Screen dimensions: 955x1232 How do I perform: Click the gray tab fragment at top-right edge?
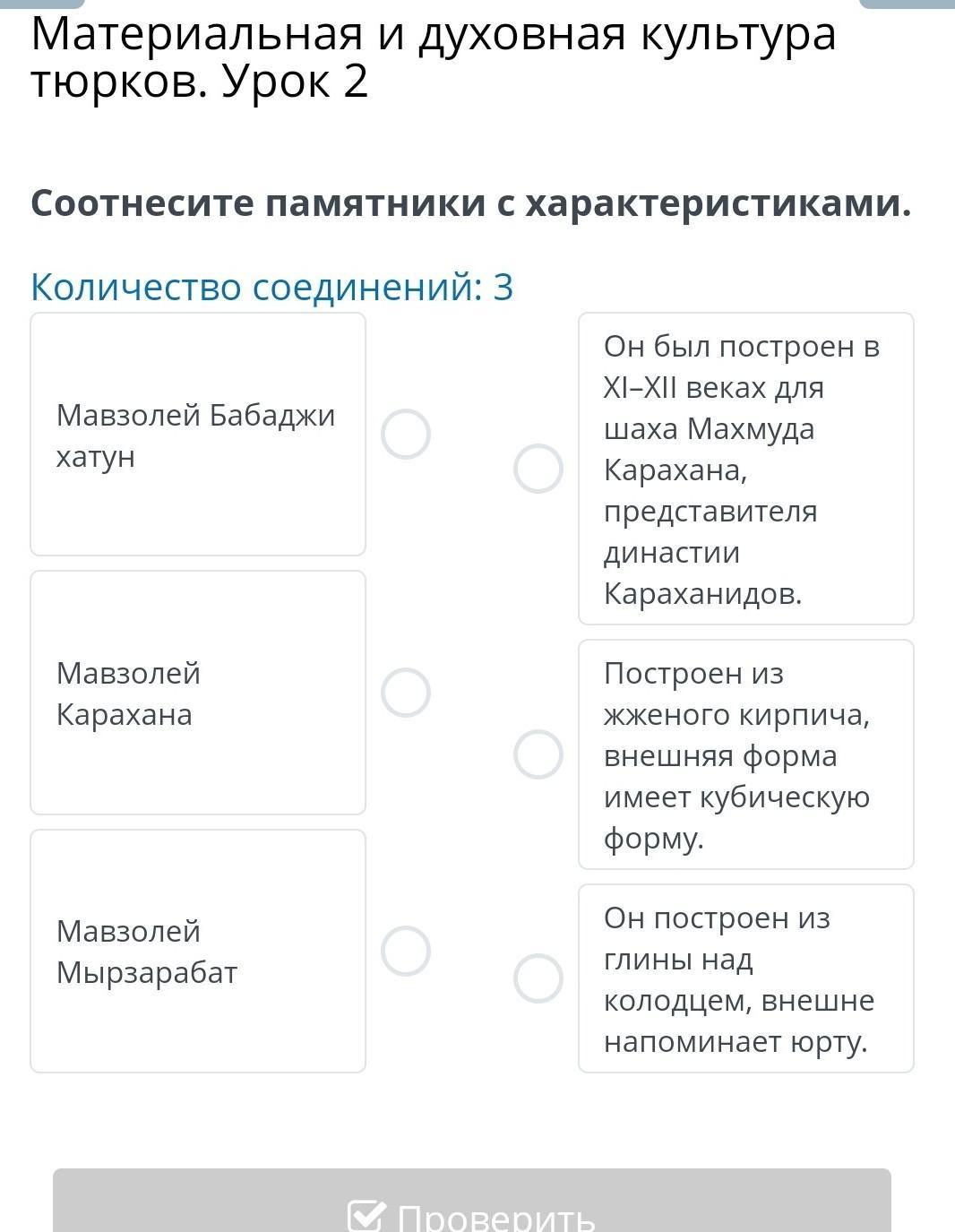[x=907, y=4]
